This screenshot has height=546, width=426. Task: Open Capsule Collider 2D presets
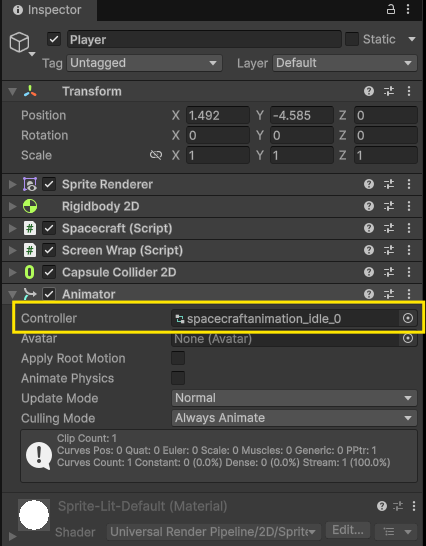coord(389,272)
